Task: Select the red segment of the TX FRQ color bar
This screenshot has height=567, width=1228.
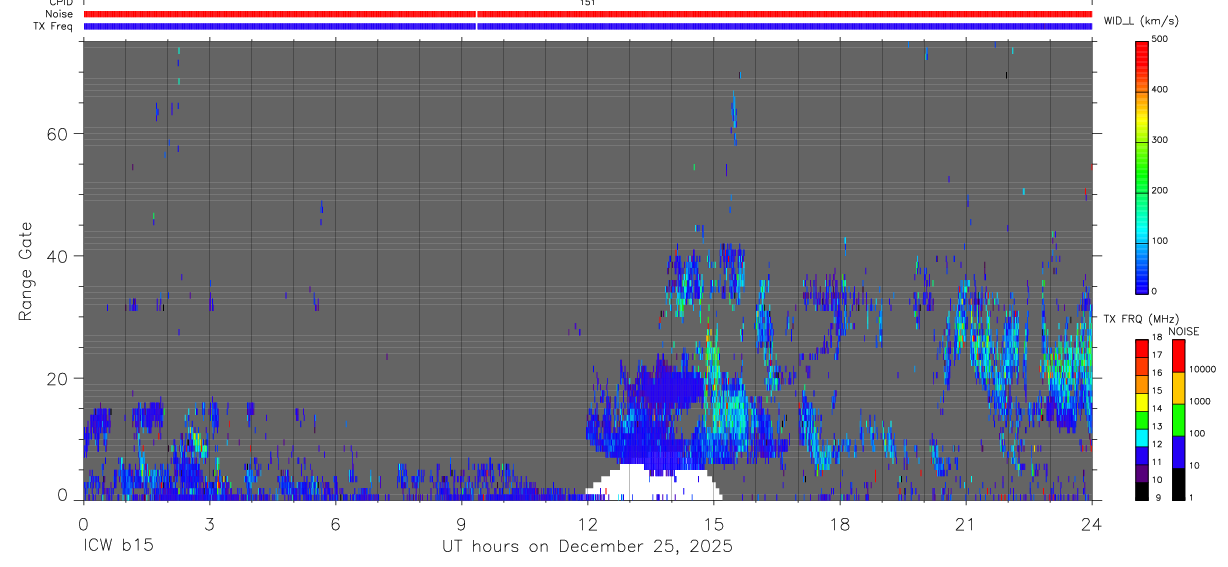Action: pos(1142,348)
